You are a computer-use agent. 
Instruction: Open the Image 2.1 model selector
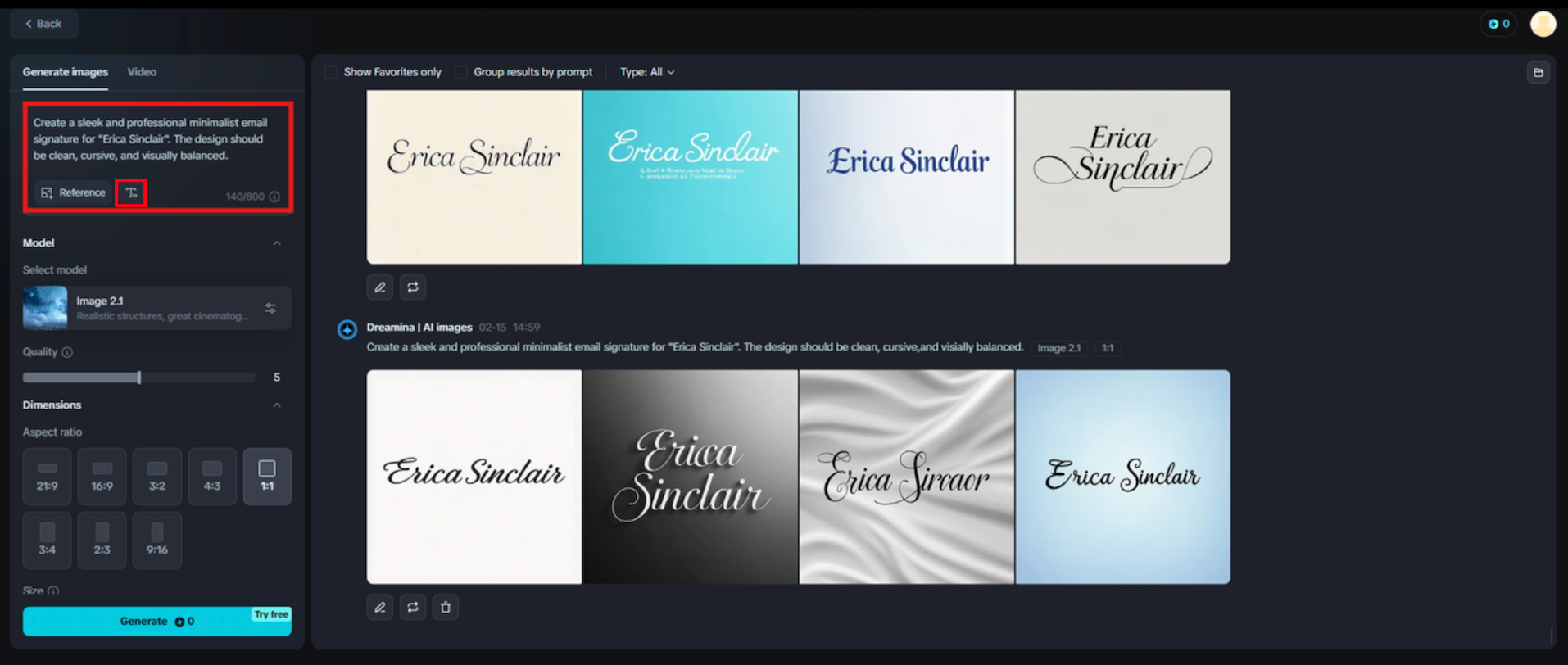[x=157, y=308]
